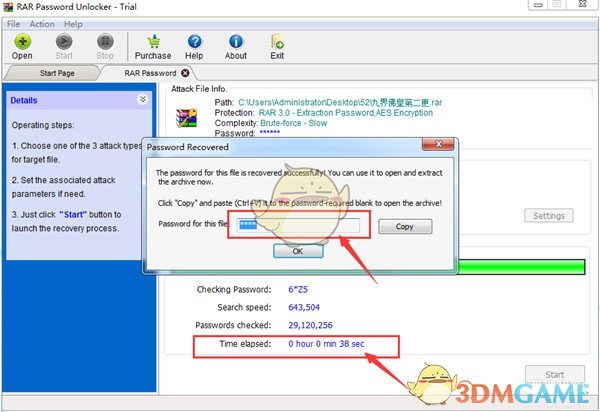Click the Search speed value 643,504
600x412 pixels.
click(x=304, y=307)
